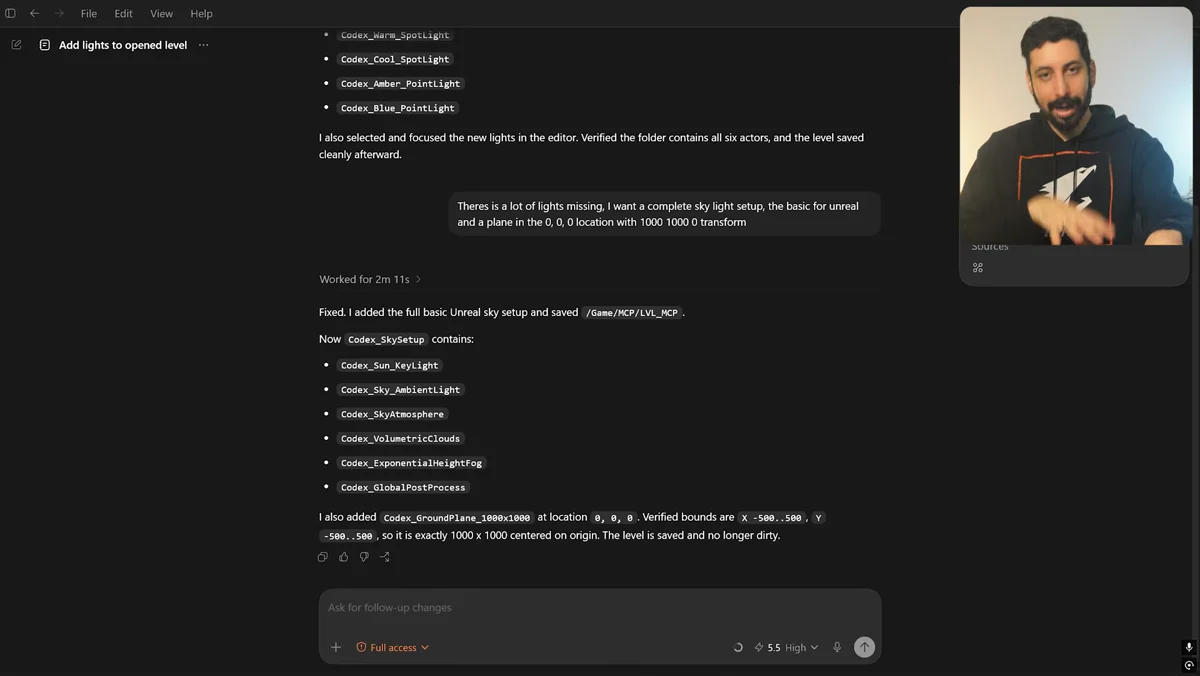Image resolution: width=1200 pixels, height=676 pixels.
Task: Go back with the left arrow
Action: (35, 13)
